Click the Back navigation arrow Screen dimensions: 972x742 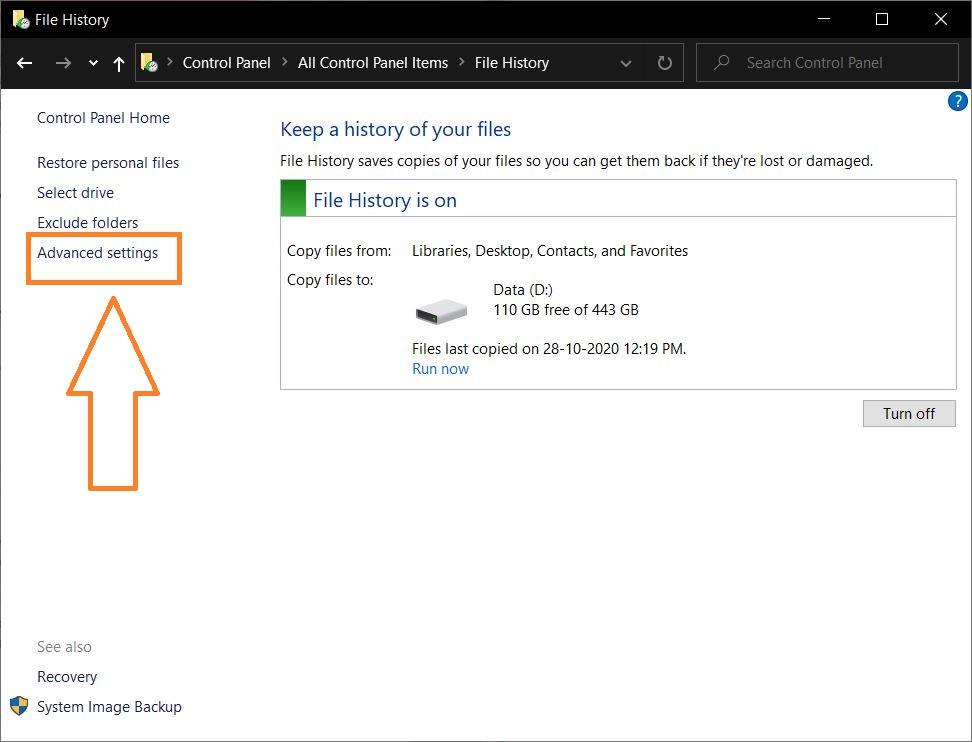25,63
